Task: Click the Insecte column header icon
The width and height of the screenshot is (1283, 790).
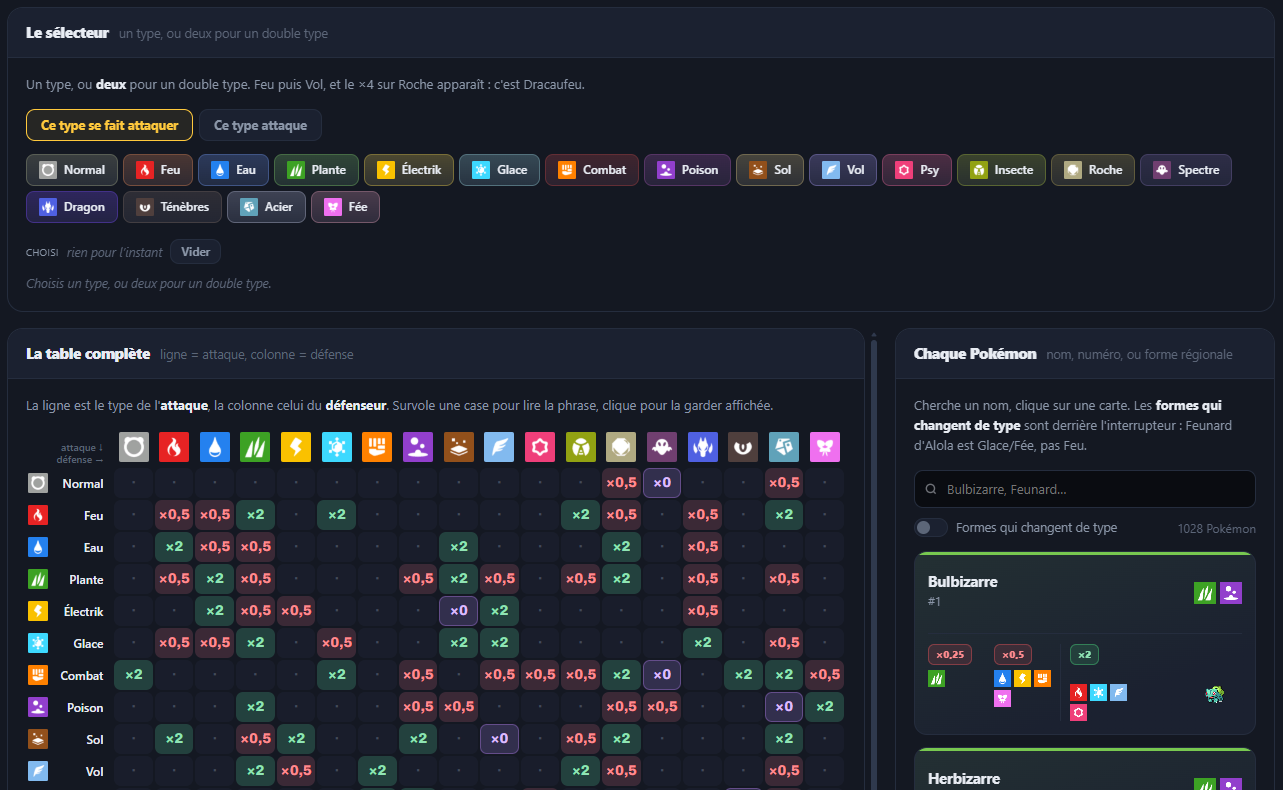Action: pyautogui.click(x=580, y=447)
